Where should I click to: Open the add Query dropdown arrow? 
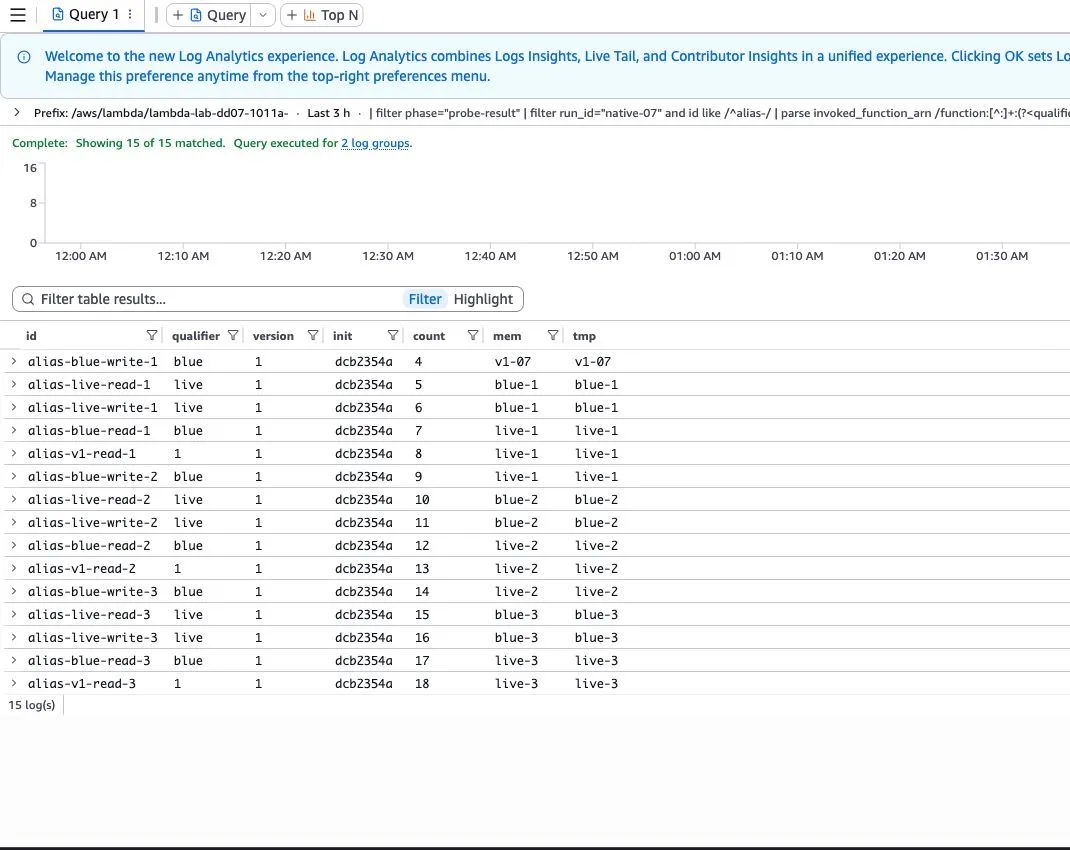tap(263, 15)
